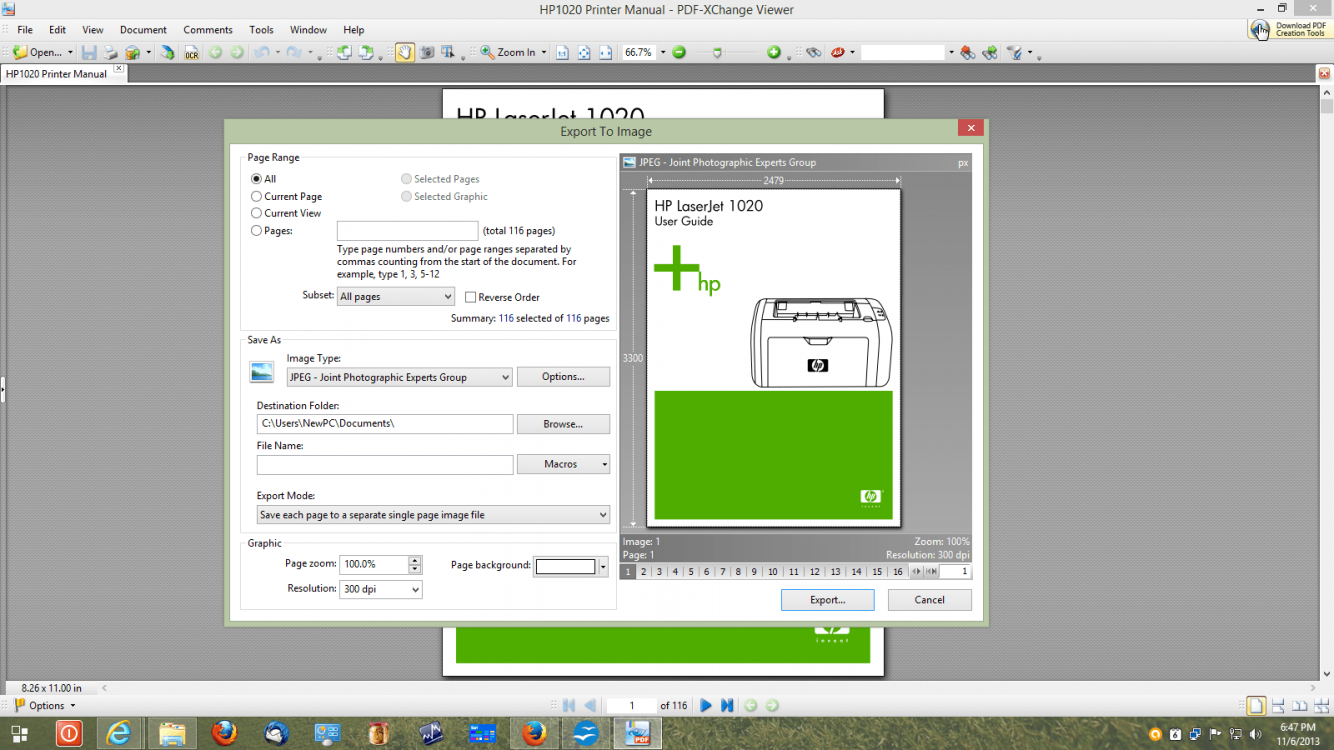Open Internet Explorer from the taskbar
This screenshot has width=1334, height=750.
[119, 733]
